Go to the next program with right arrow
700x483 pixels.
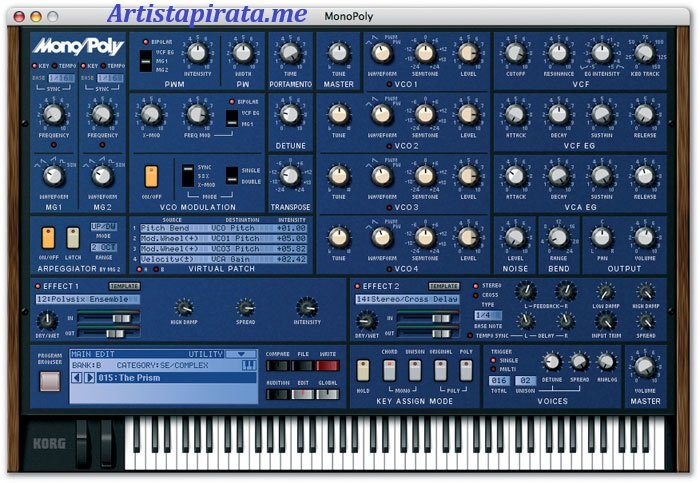click(x=89, y=378)
